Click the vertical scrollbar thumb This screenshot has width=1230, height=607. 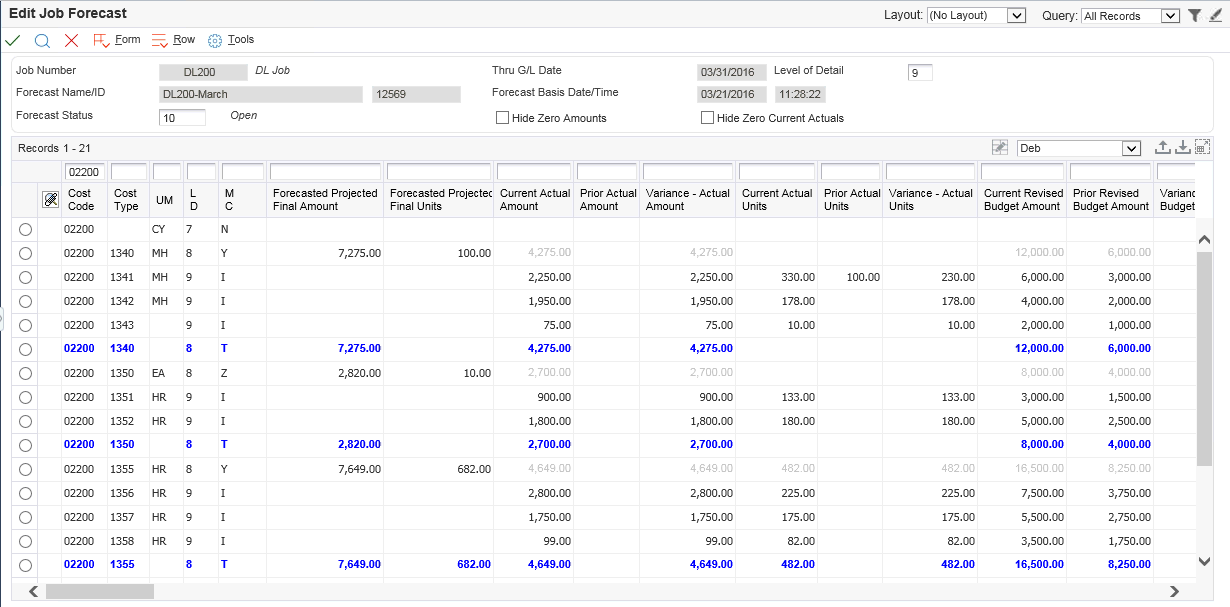tap(1204, 357)
